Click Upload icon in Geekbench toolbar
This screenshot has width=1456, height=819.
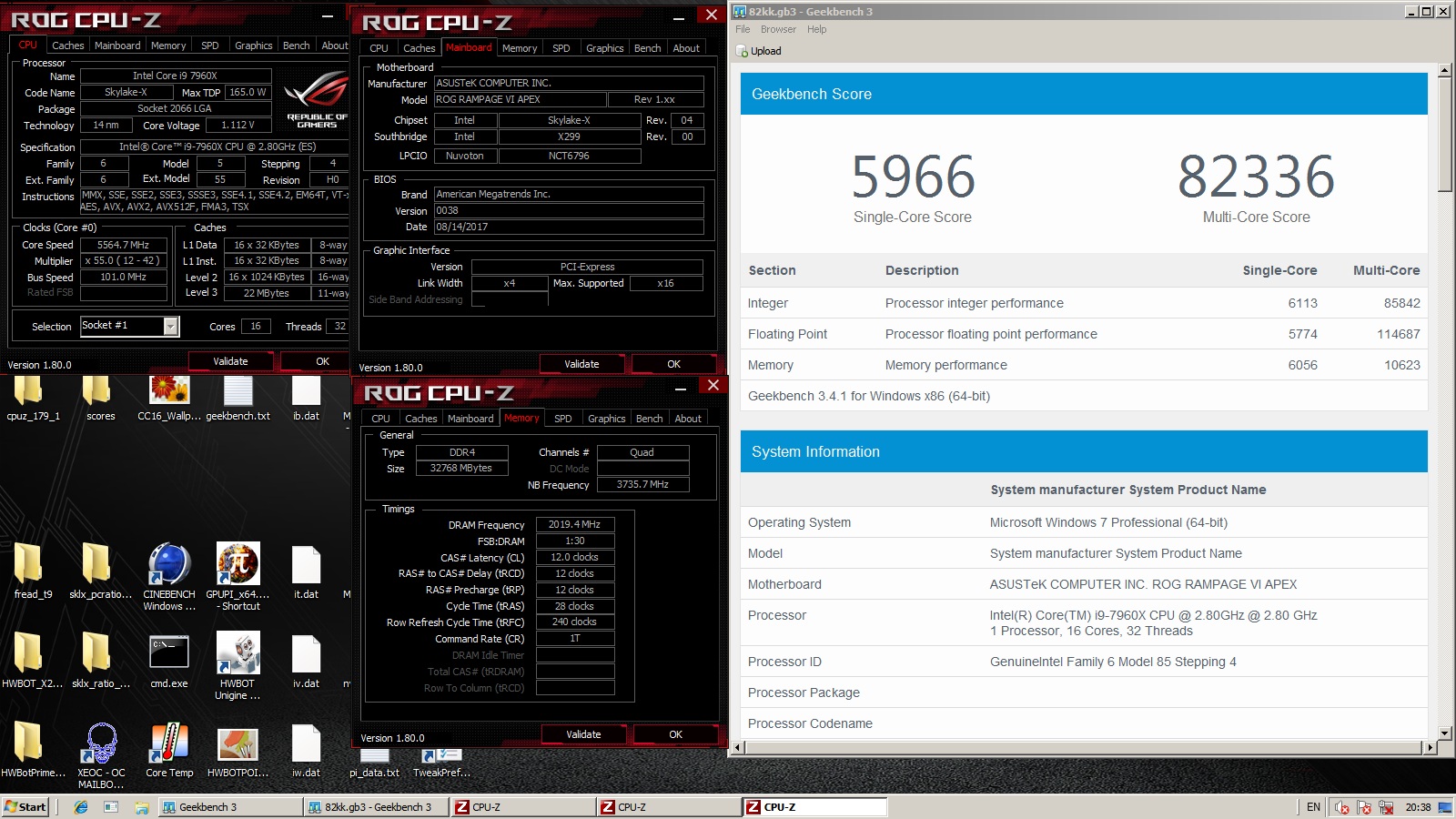coord(759,51)
